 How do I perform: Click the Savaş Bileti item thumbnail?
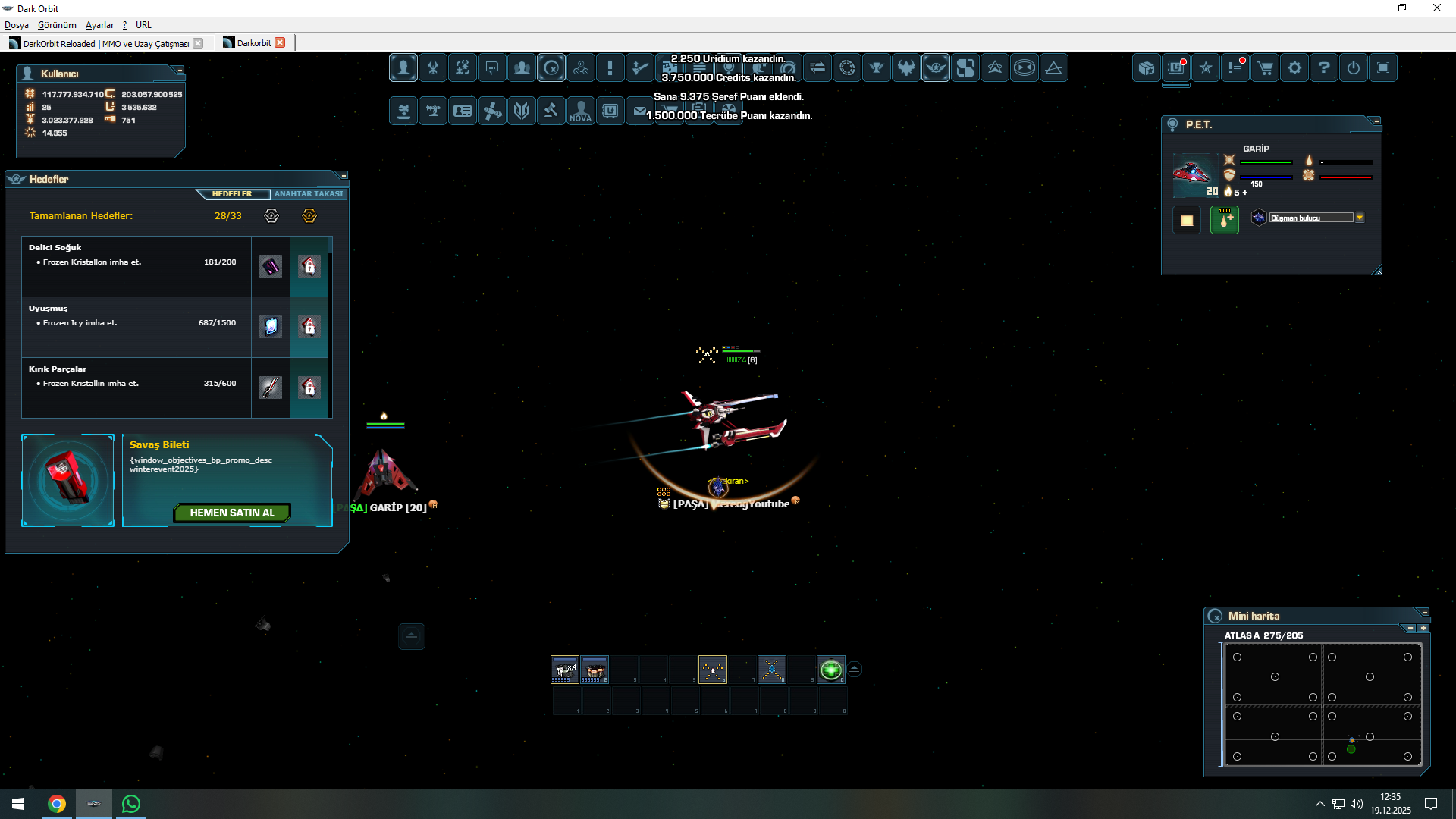tap(68, 480)
